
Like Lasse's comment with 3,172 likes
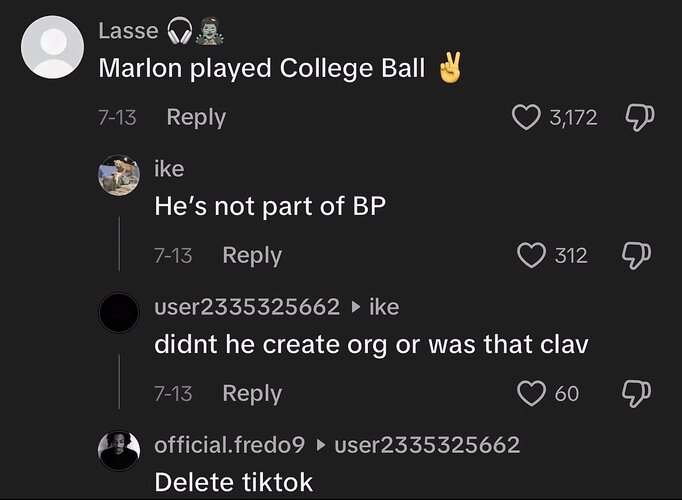(526, 117)
